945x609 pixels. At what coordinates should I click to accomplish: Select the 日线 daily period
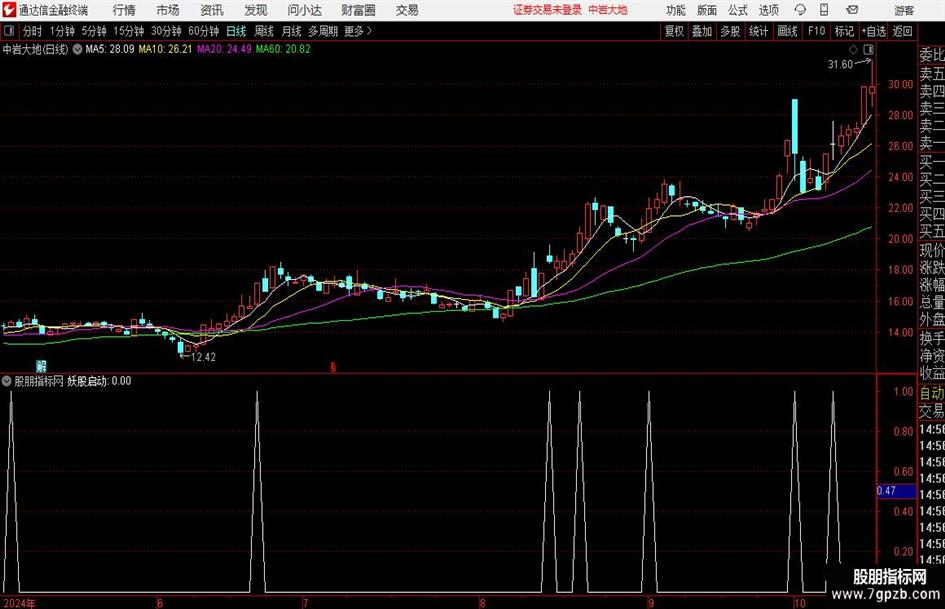point(236,31)
